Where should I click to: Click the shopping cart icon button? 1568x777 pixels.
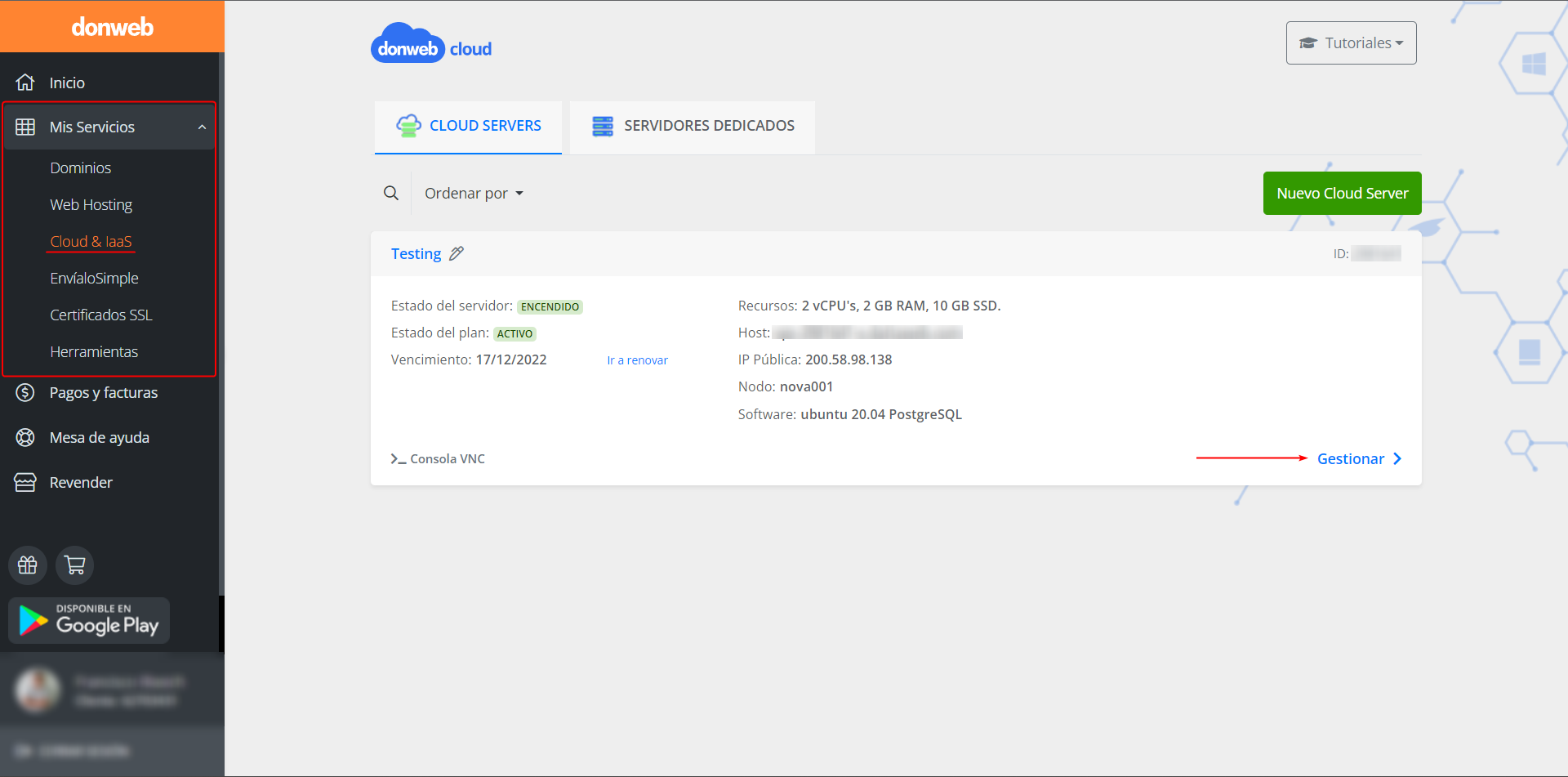75,565
